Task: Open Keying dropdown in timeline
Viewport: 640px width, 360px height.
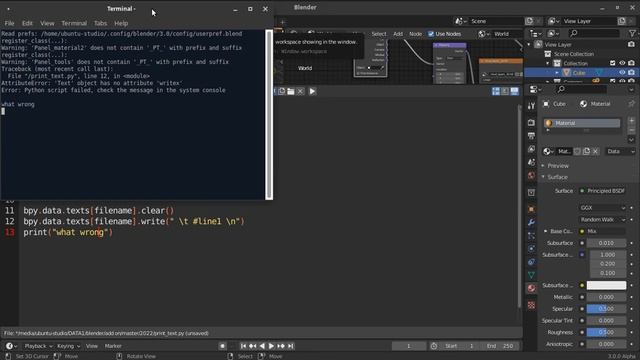Action: (x=68, y=346)
